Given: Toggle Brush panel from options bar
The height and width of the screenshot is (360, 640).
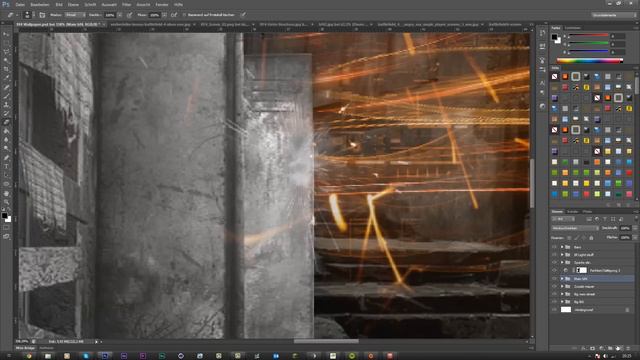Looking at the screenshot, I should pyautogui.click(x=42, y=15).
